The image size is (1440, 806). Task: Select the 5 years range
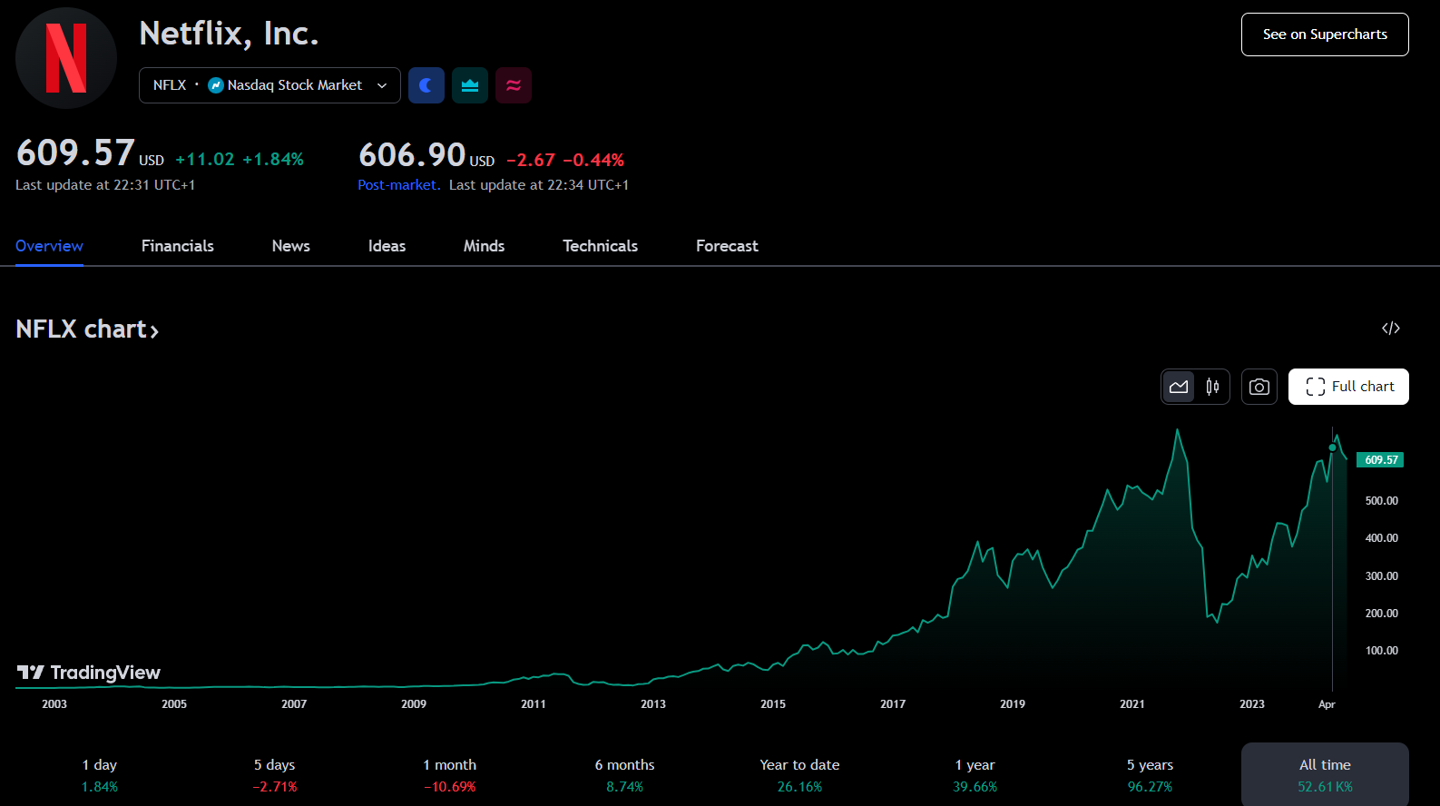(x=1149, y=775)
